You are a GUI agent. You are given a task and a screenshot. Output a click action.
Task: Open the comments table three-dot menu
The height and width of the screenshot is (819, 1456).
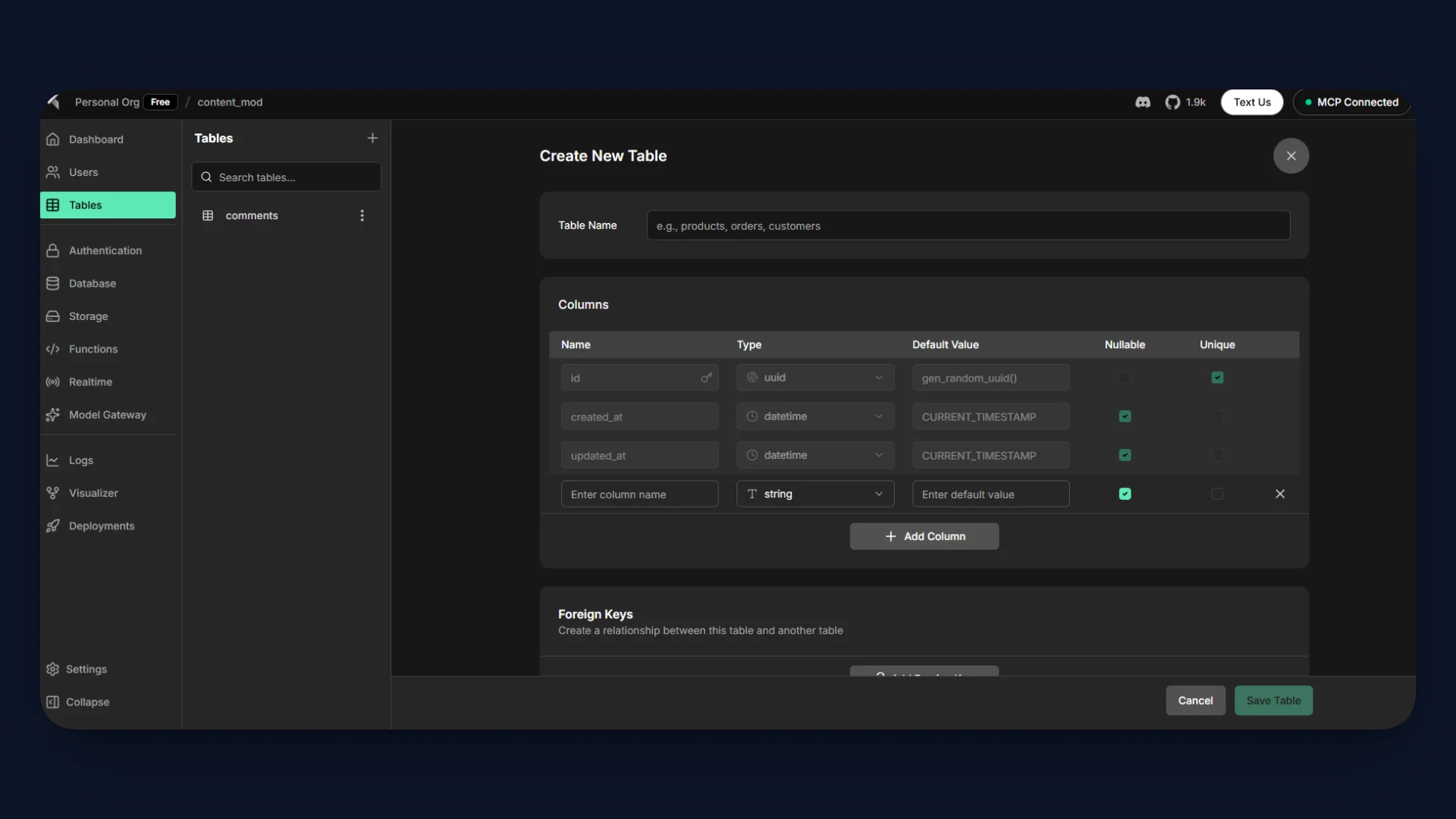pos(362,216)
